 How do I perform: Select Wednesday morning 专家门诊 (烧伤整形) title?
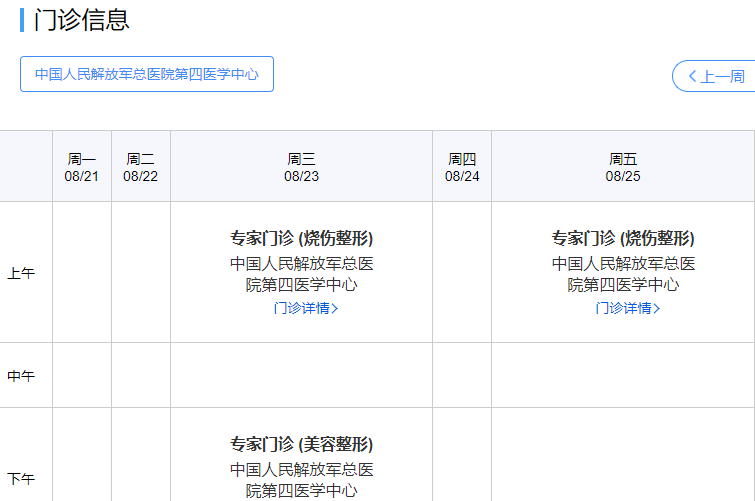point(301,238)
